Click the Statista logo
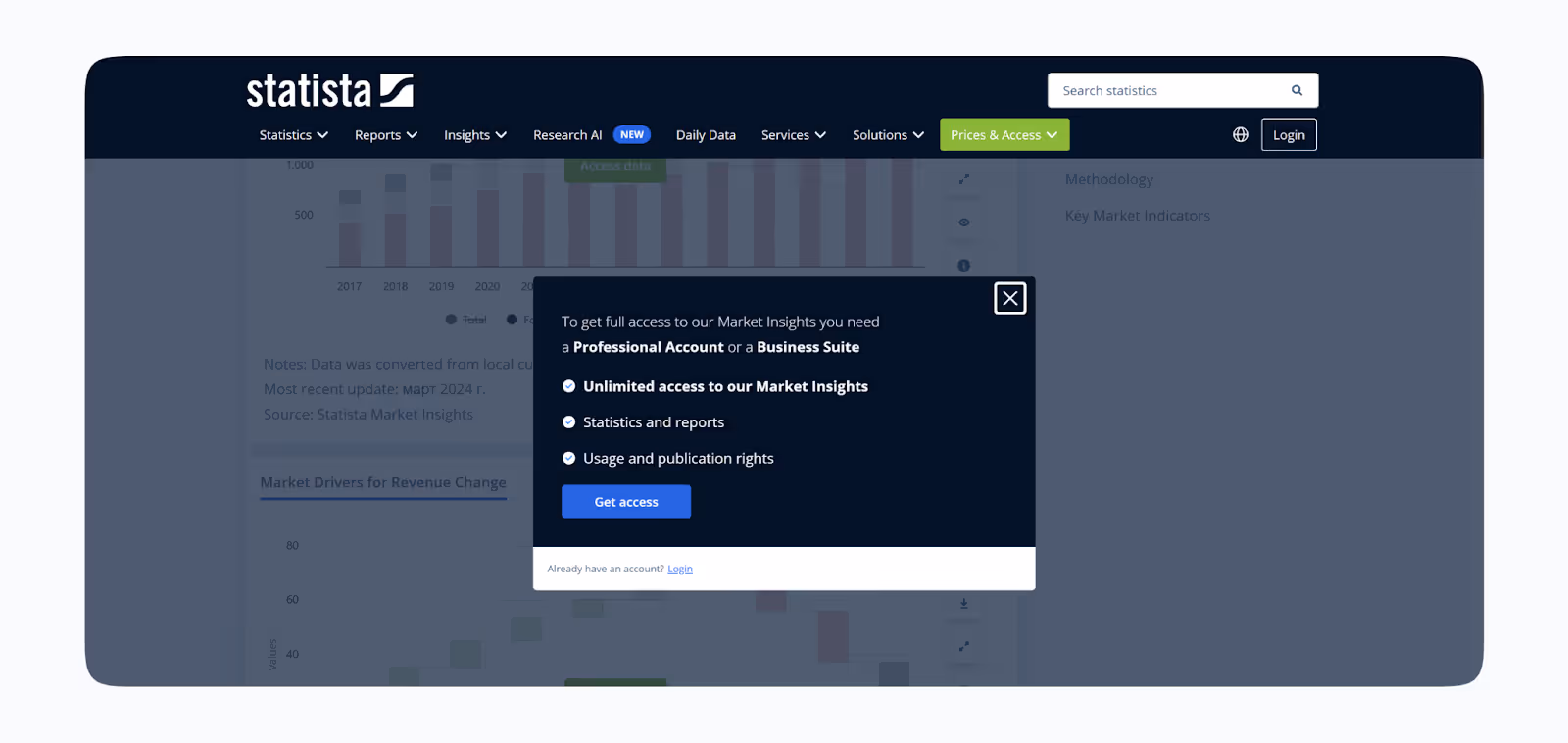The height and width of the screenshot is (743, 1568). coord(329,90)
